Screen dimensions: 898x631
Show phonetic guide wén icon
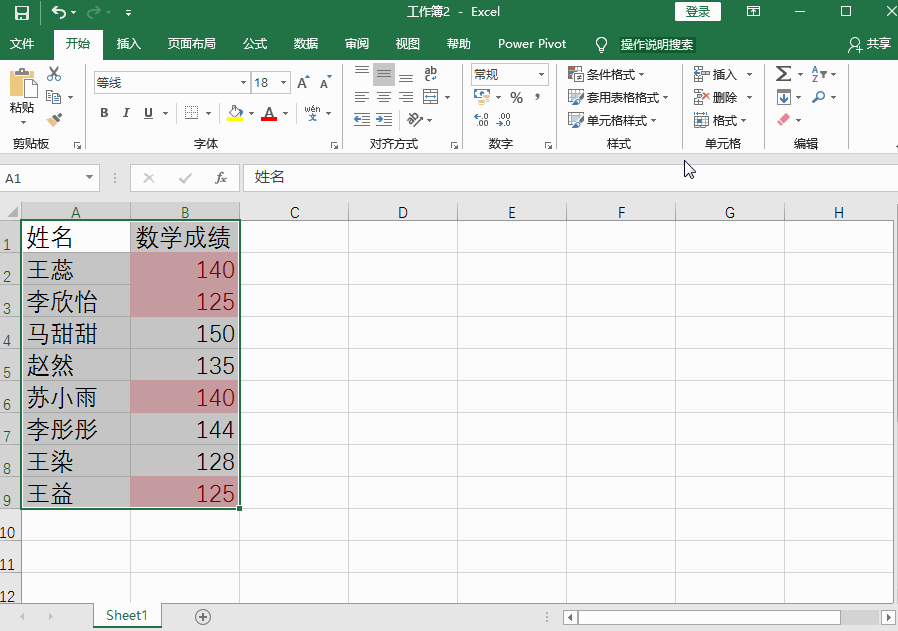312,113
